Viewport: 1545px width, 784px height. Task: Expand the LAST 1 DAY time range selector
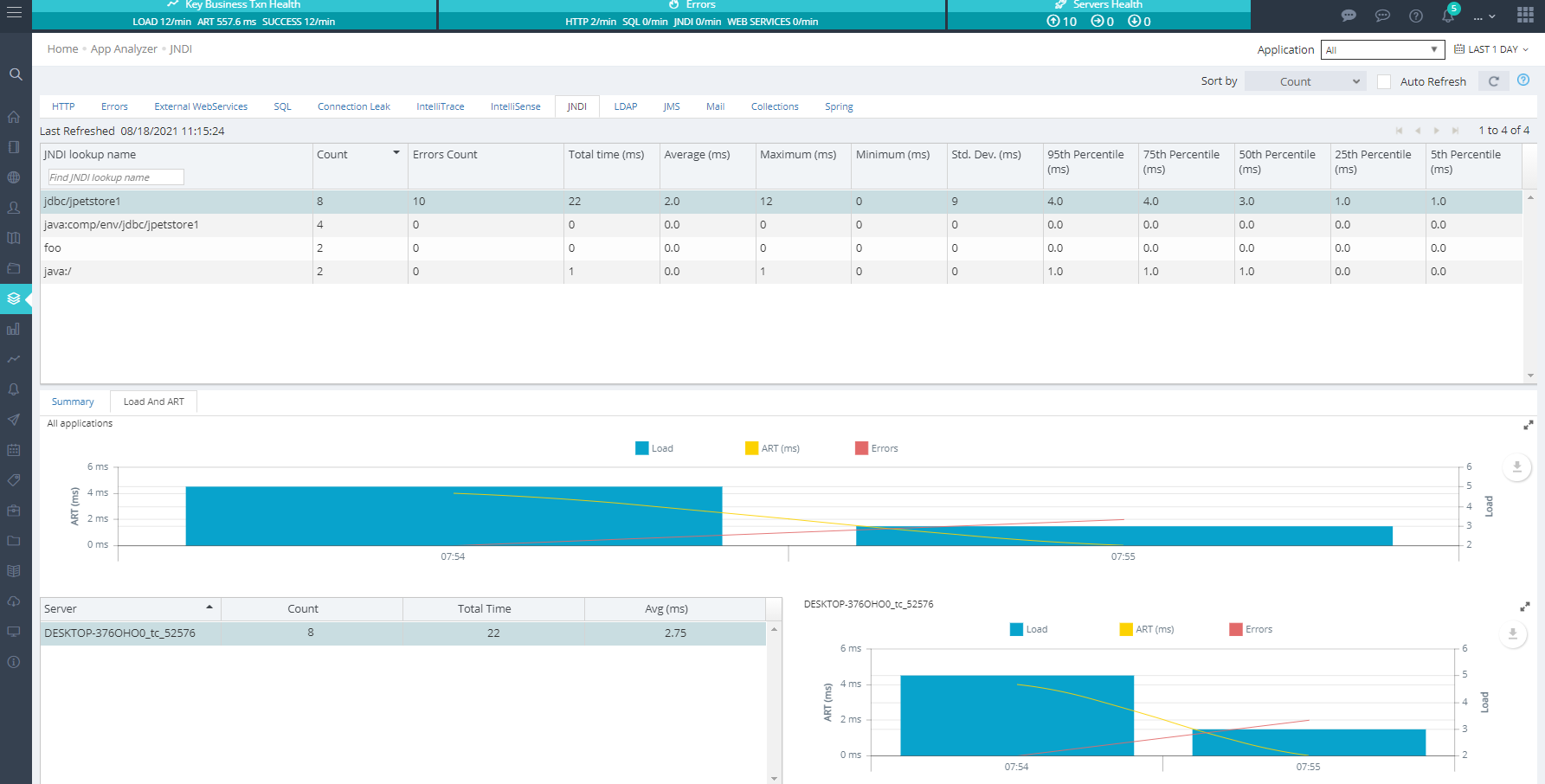(x=1491, y=49)
